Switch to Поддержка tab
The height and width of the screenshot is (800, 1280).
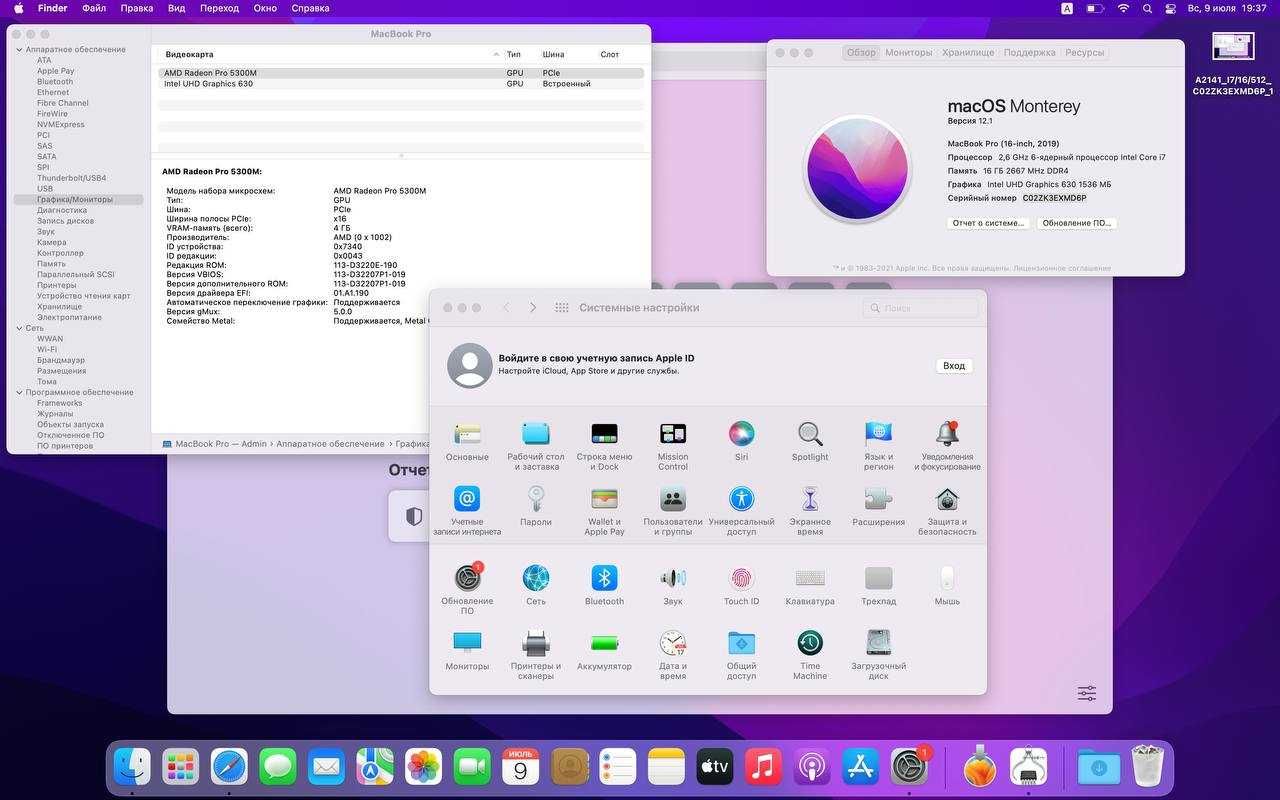(x=1029, y=52)
